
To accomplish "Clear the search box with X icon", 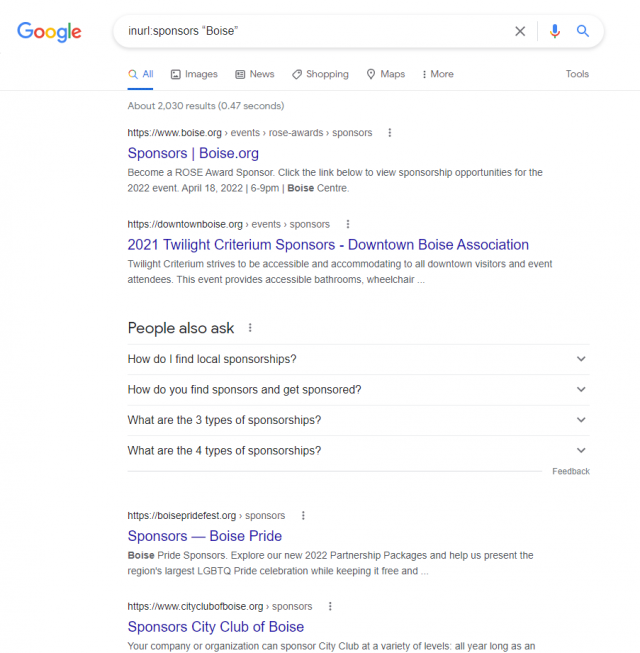I will [x=520, y=31].
